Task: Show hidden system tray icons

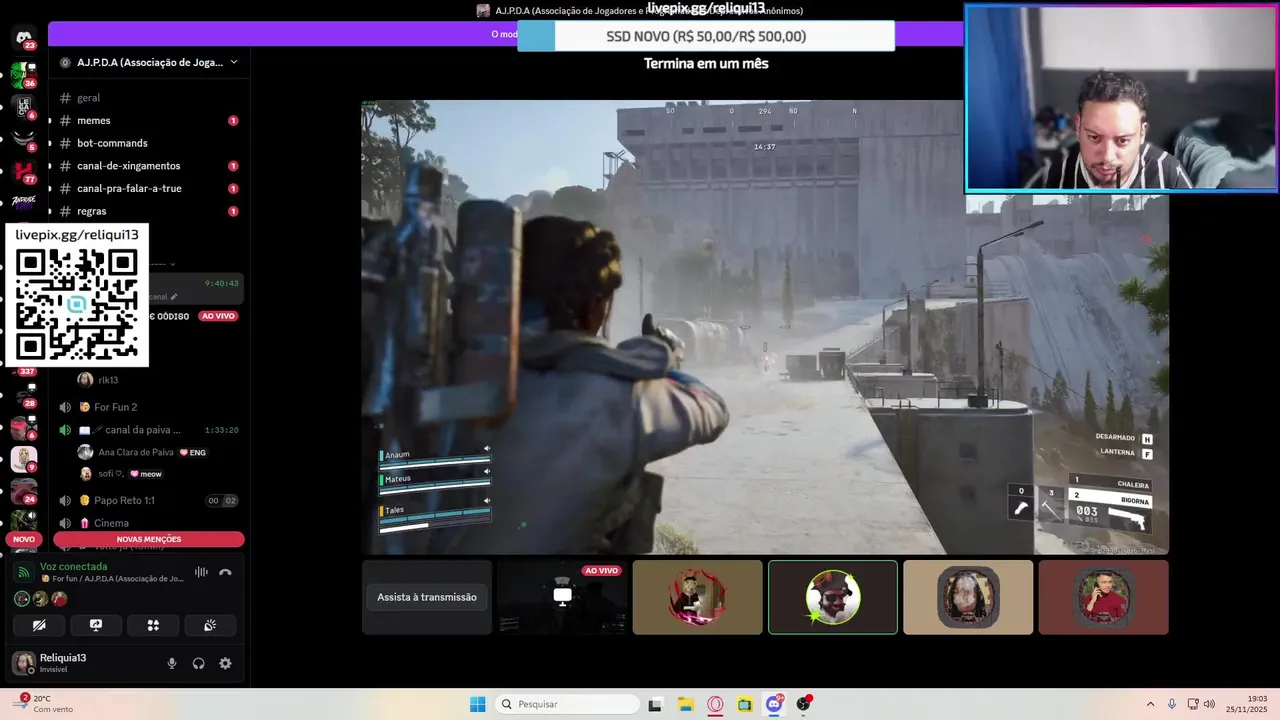Action: (x=1150, y=704)
